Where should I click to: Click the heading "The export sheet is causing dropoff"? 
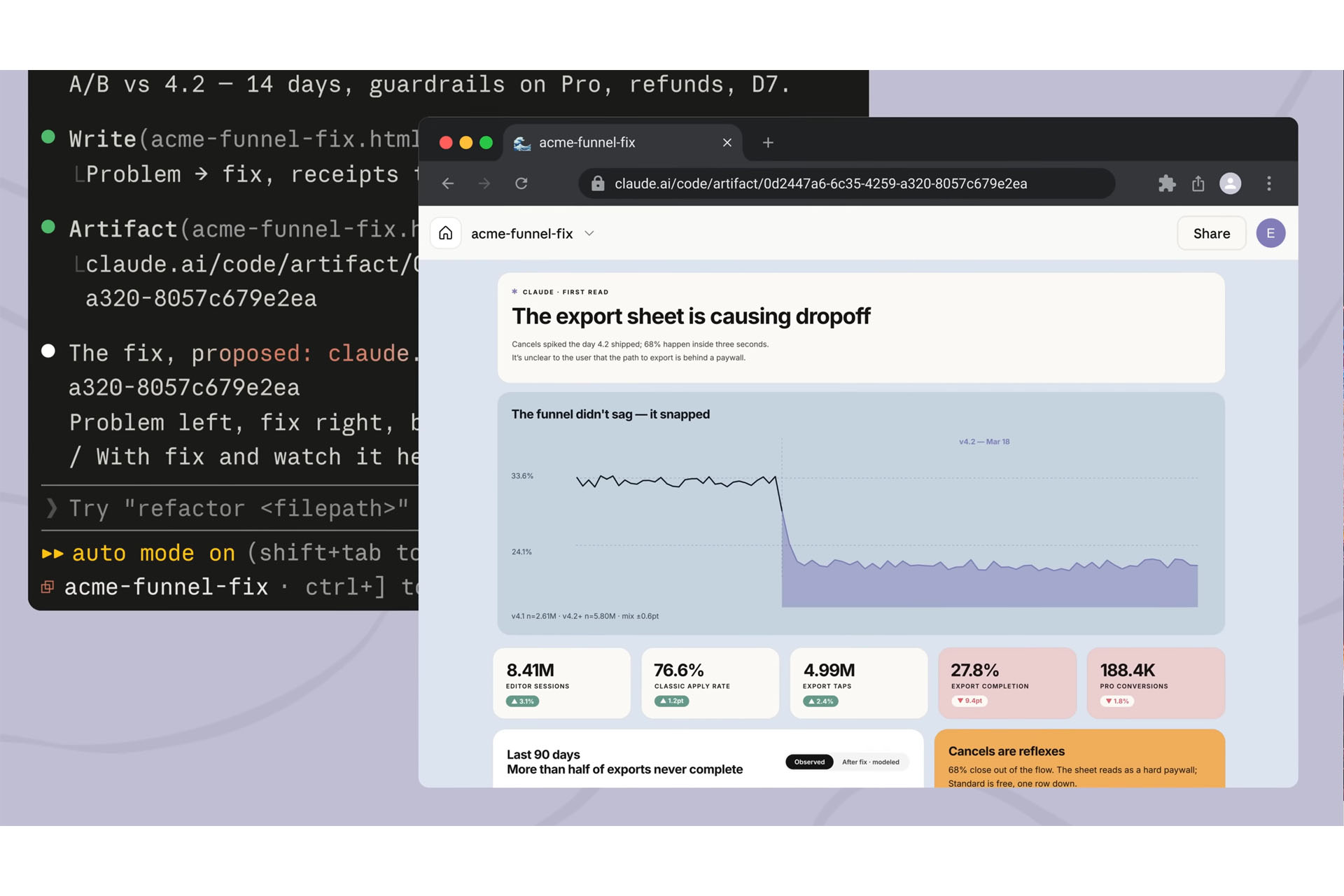pos(691,316)
